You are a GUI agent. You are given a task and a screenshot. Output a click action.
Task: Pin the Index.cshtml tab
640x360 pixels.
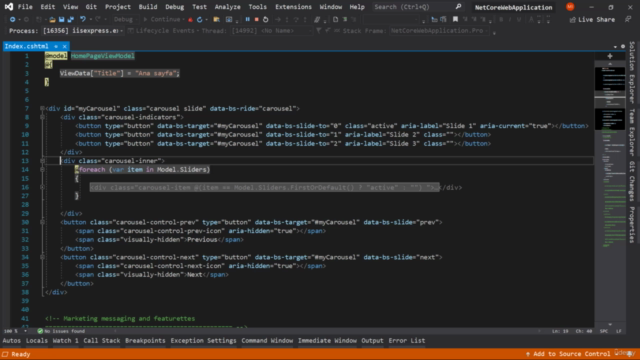pyautogui.click(x=56, y=46)
